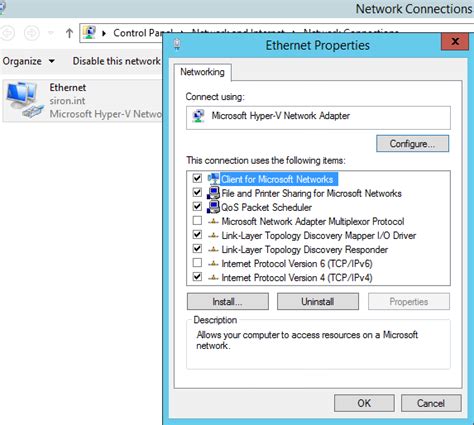Click the Forward arrow in Network Connections
This screenshot has height=425, width=474.
[32, 33]
